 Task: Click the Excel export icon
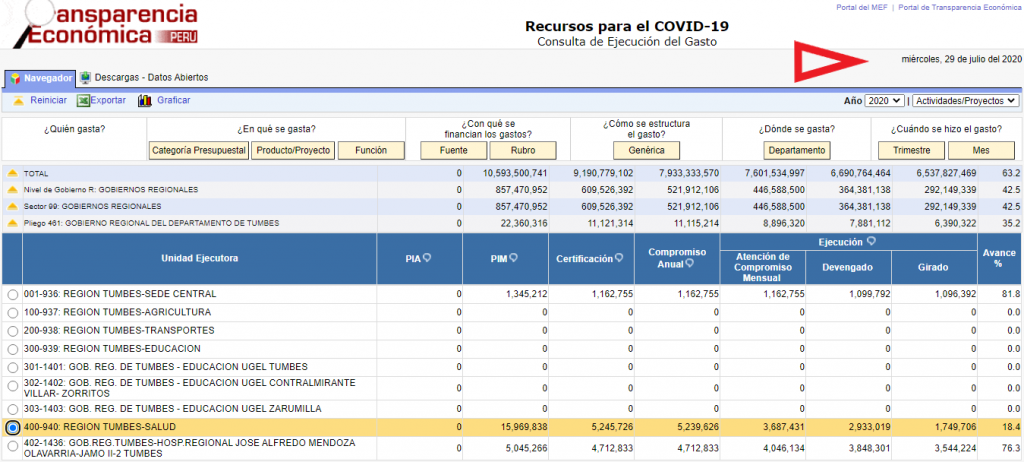click(x=83, y=101)
